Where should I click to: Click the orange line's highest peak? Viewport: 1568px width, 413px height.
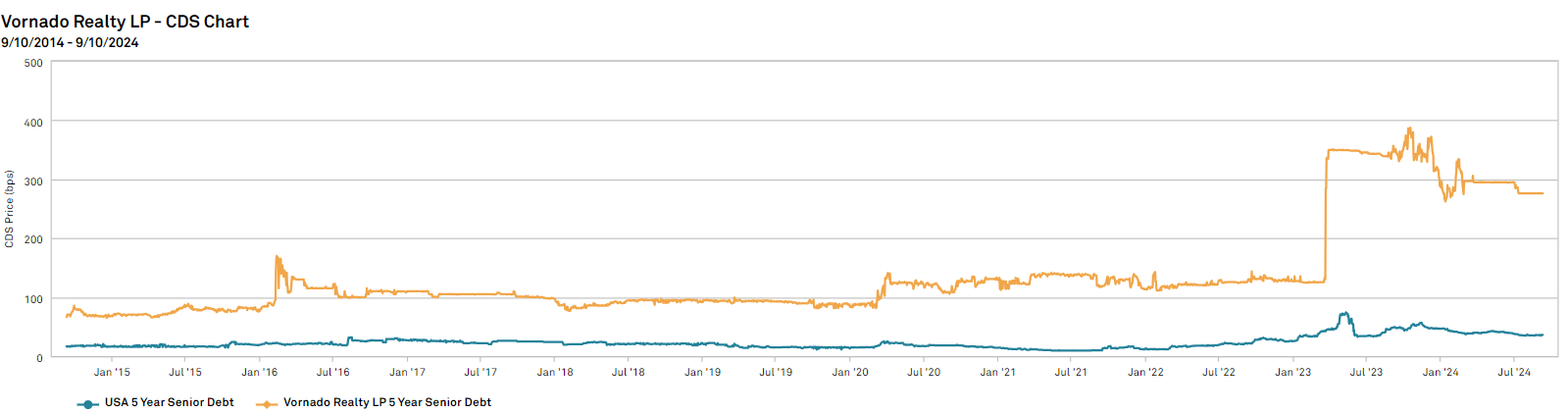[x=1409, y=129]
